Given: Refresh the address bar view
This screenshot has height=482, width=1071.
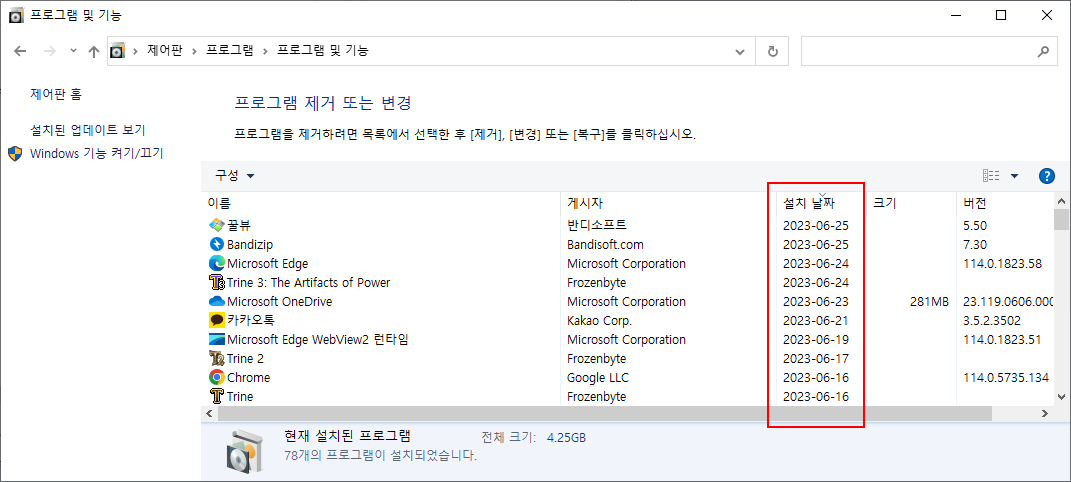Looking at the screenshot, I should pos(773,51).
